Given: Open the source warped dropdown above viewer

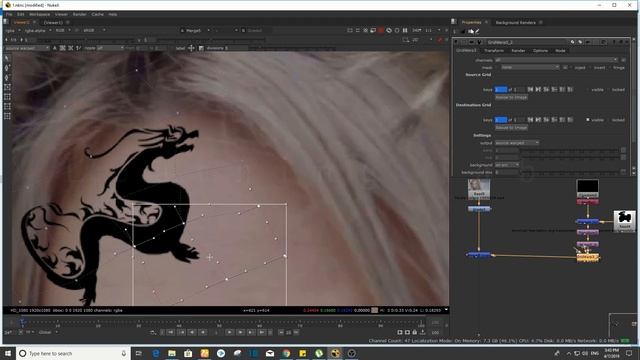Looking at the screenshot, I should tap(27, 48).
